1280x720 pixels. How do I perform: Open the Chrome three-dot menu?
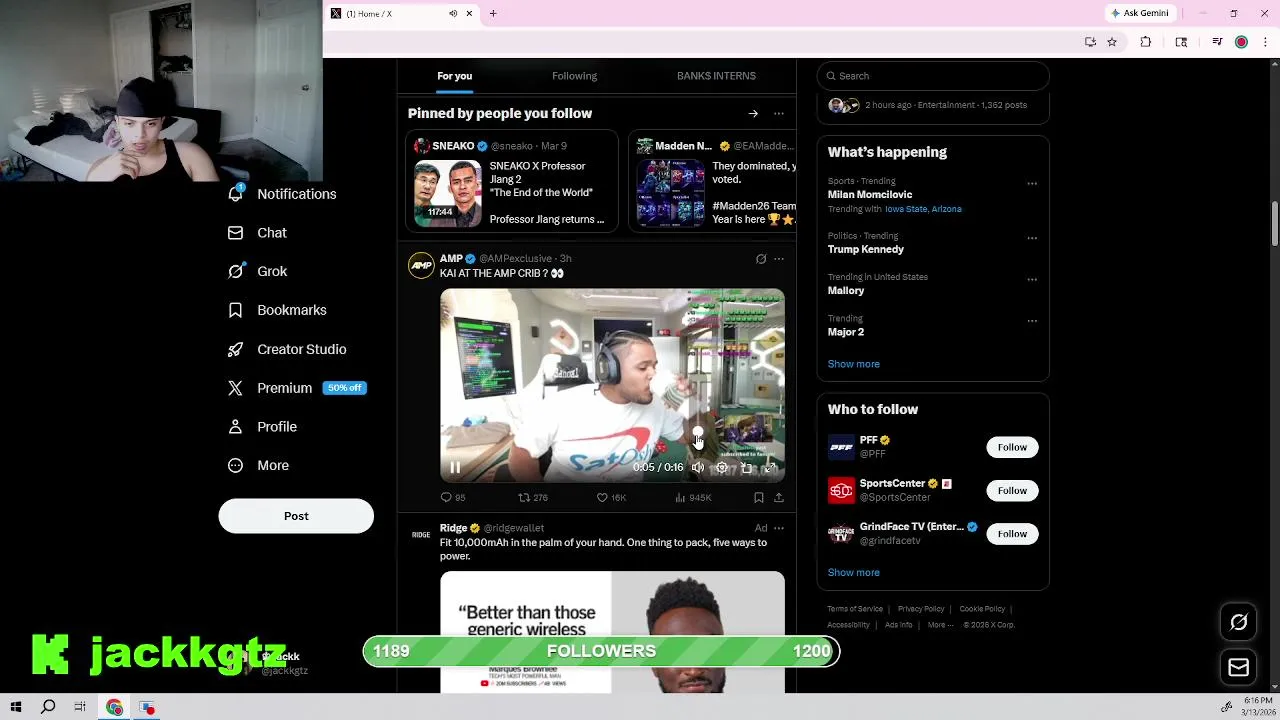pos(1265,42)
